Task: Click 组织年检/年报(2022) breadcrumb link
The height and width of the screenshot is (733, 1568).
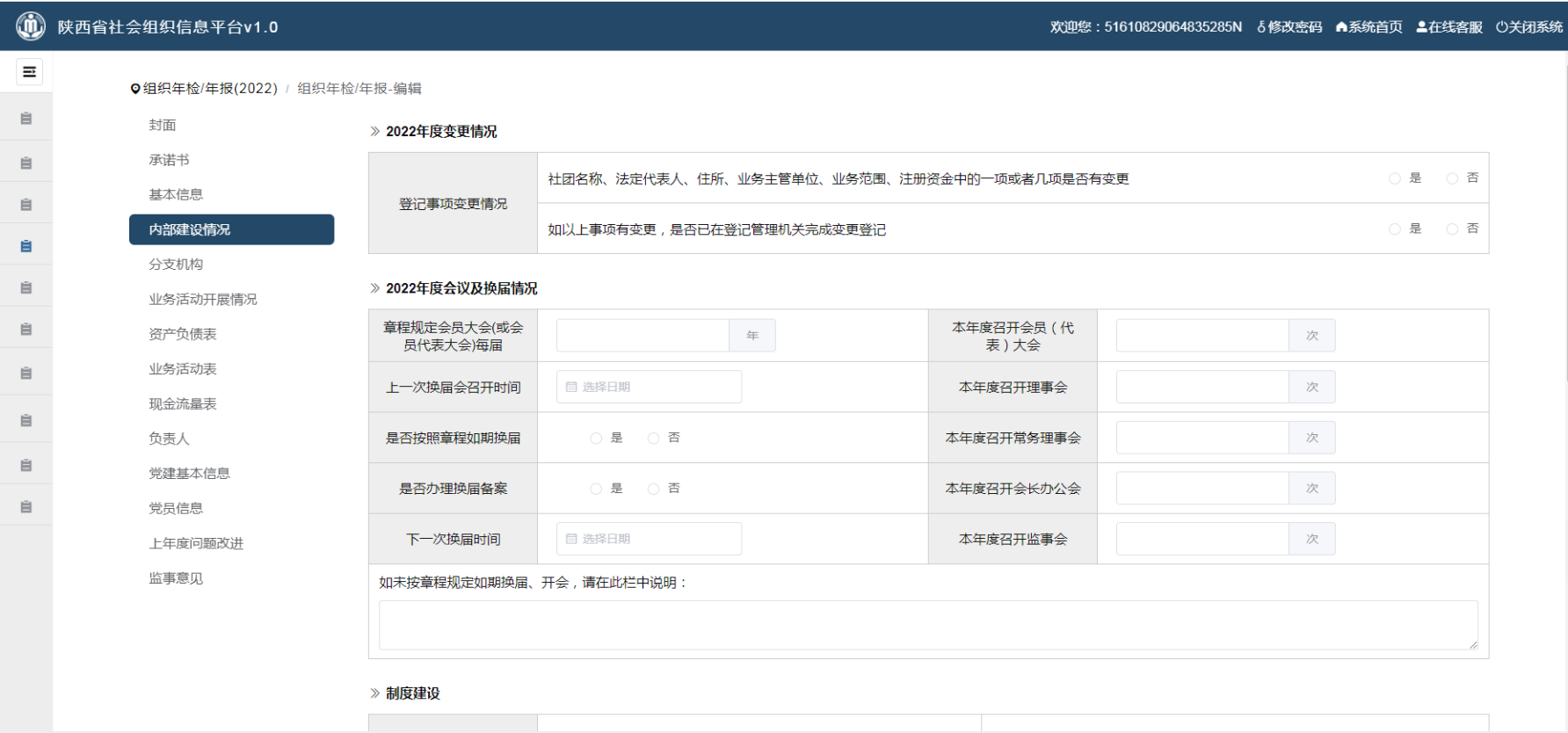Action: point(210,89)
